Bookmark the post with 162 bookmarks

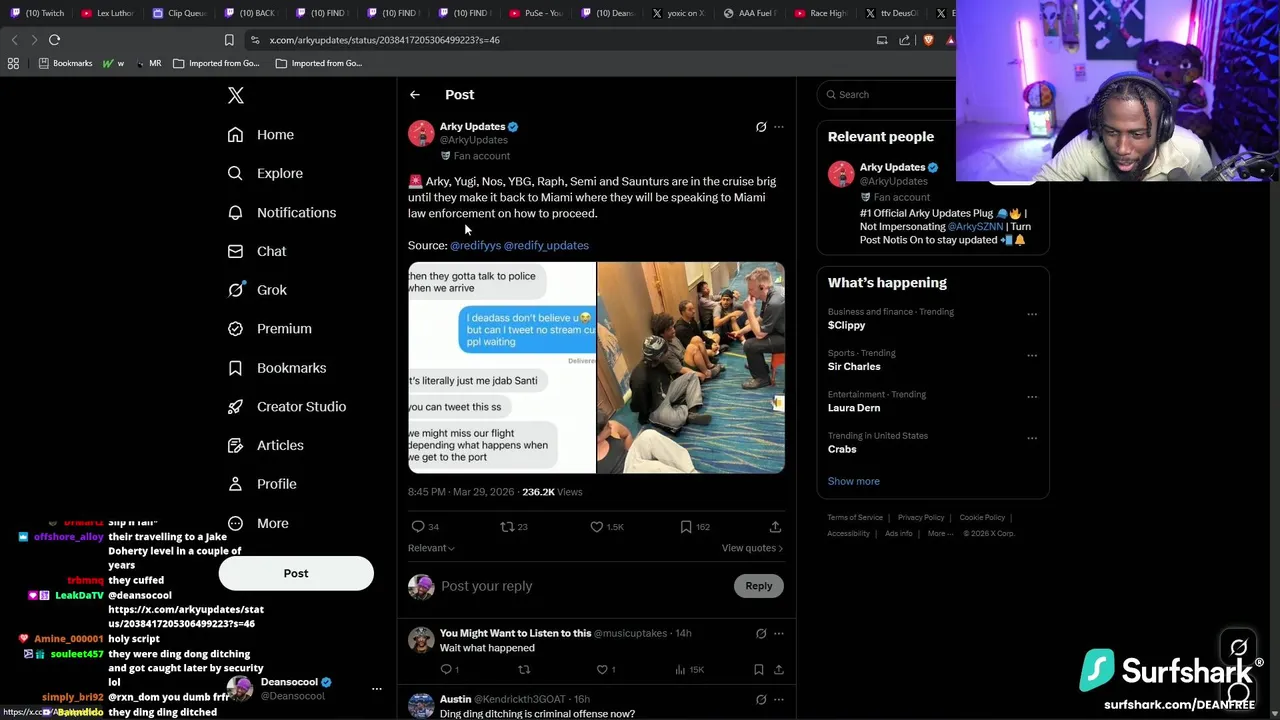(x=694, y=527)
